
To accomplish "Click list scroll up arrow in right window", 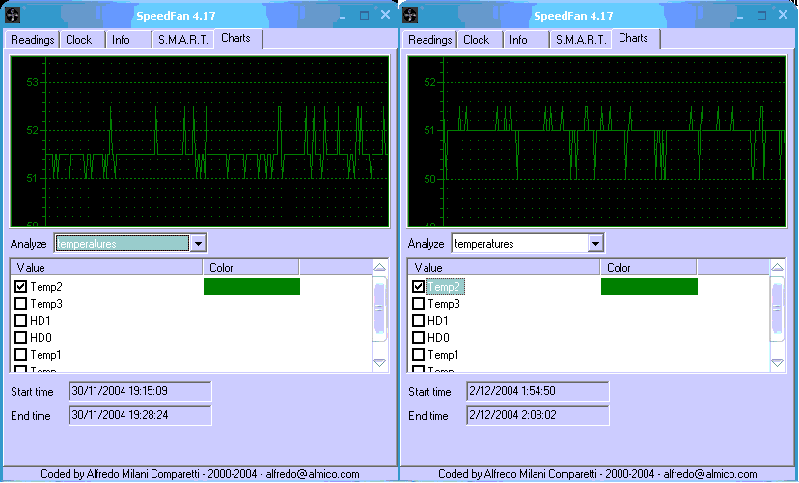I will coord(777,267).
